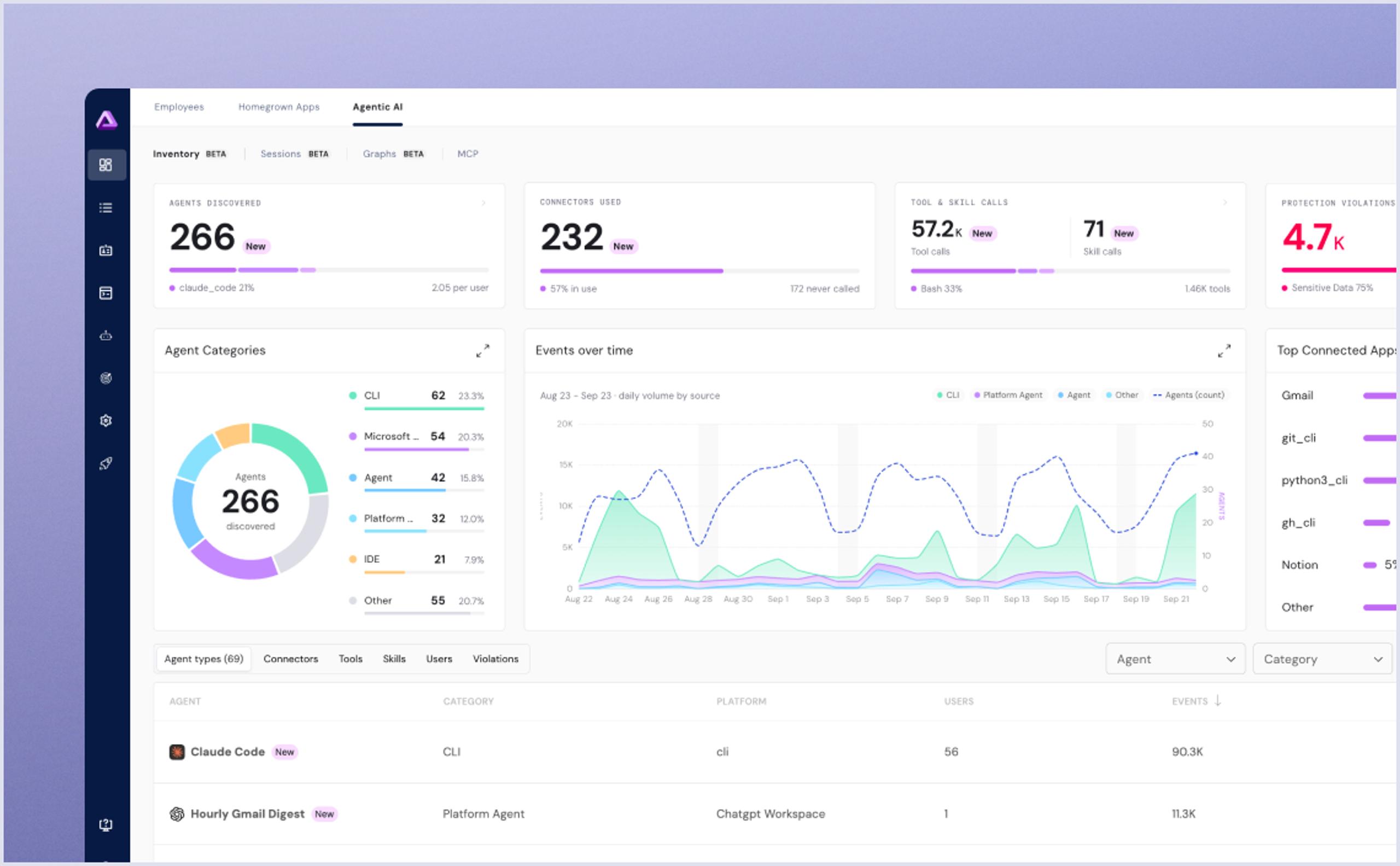Open Agents Discovered card chevron arrow

coord(484,203)
